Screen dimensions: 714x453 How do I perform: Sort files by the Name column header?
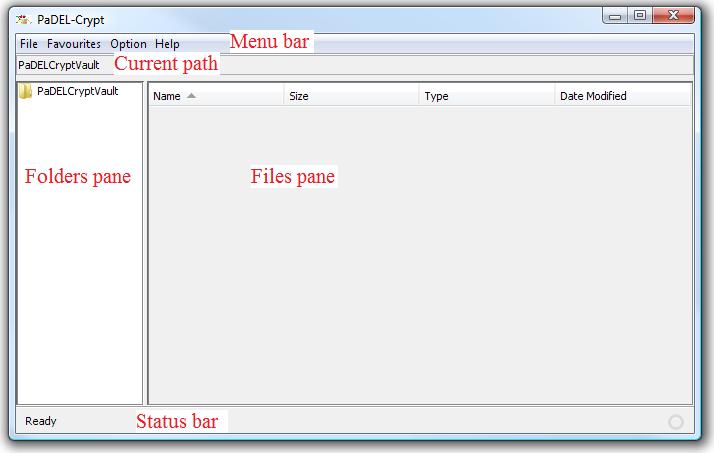click(167, 96)
